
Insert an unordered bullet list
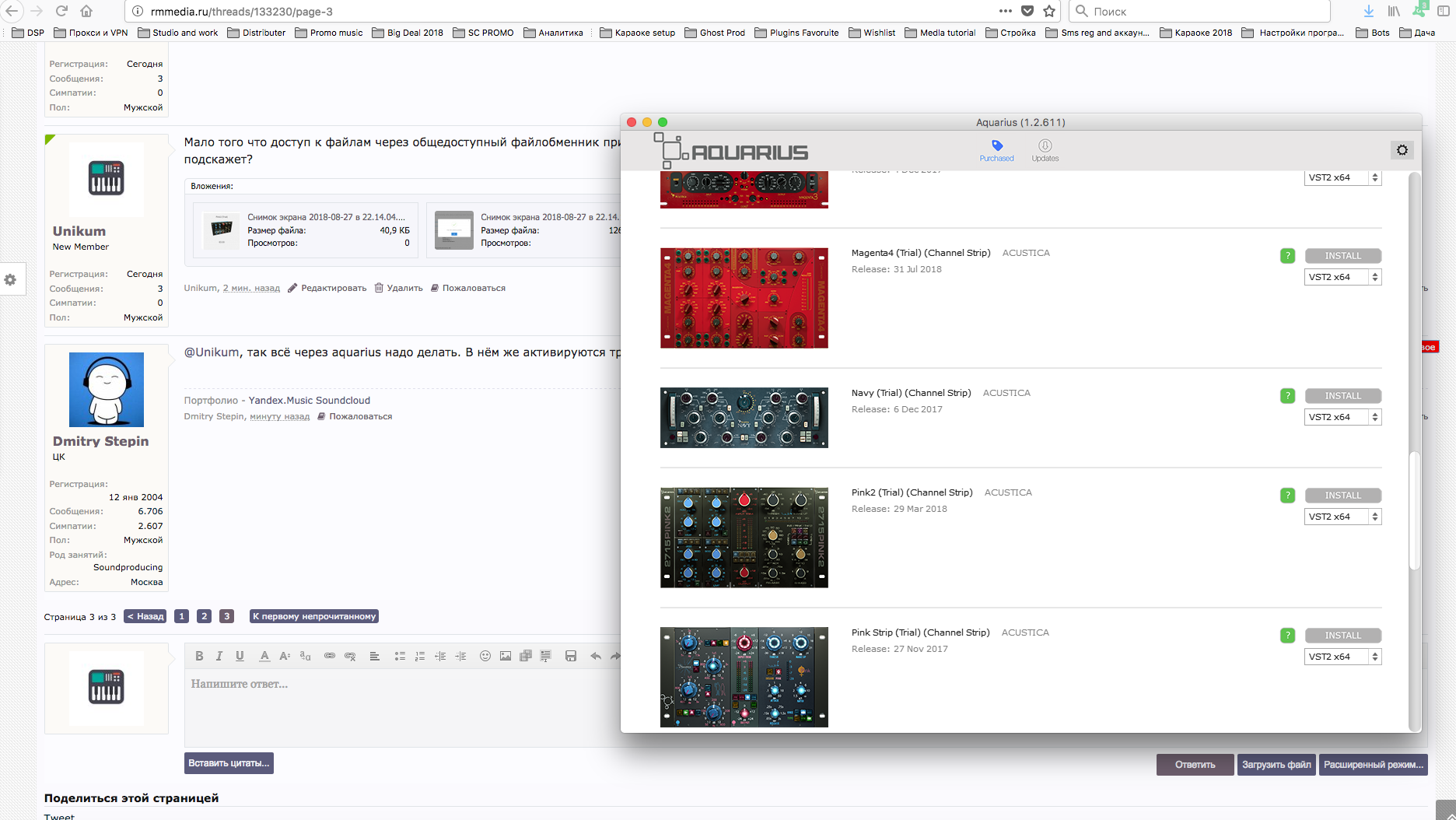click(x=400, y=656)
